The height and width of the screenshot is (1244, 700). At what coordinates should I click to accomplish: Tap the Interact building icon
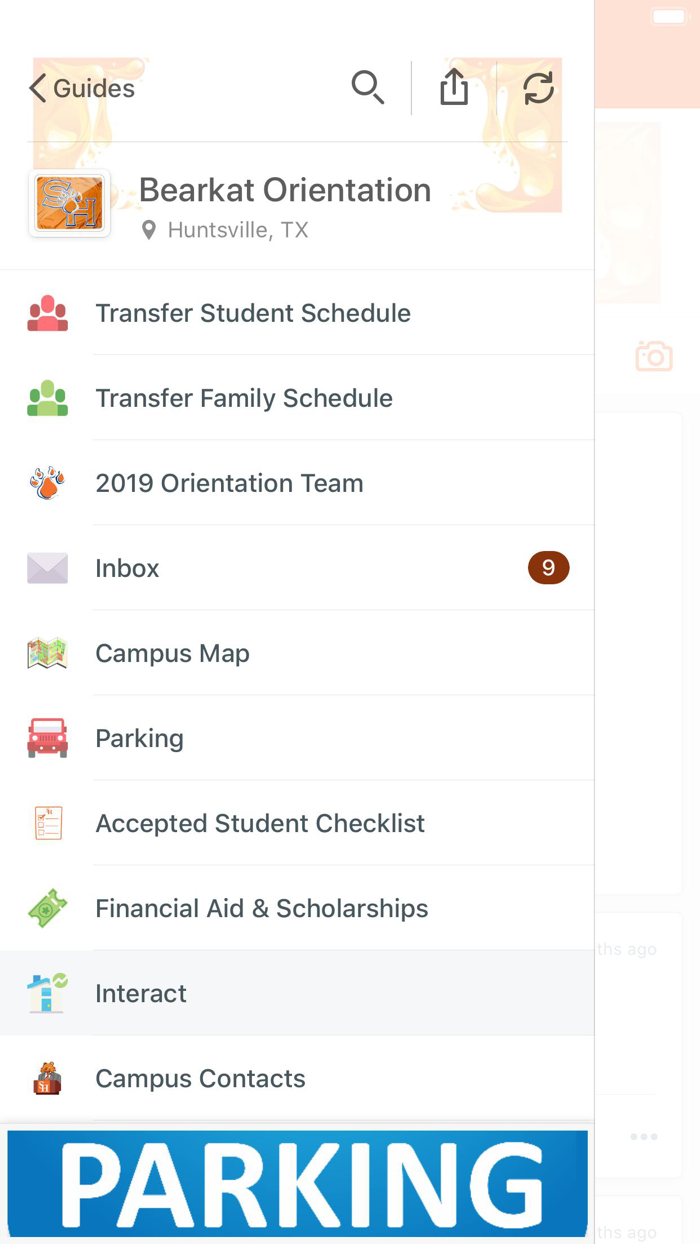[x=47, y=992]
